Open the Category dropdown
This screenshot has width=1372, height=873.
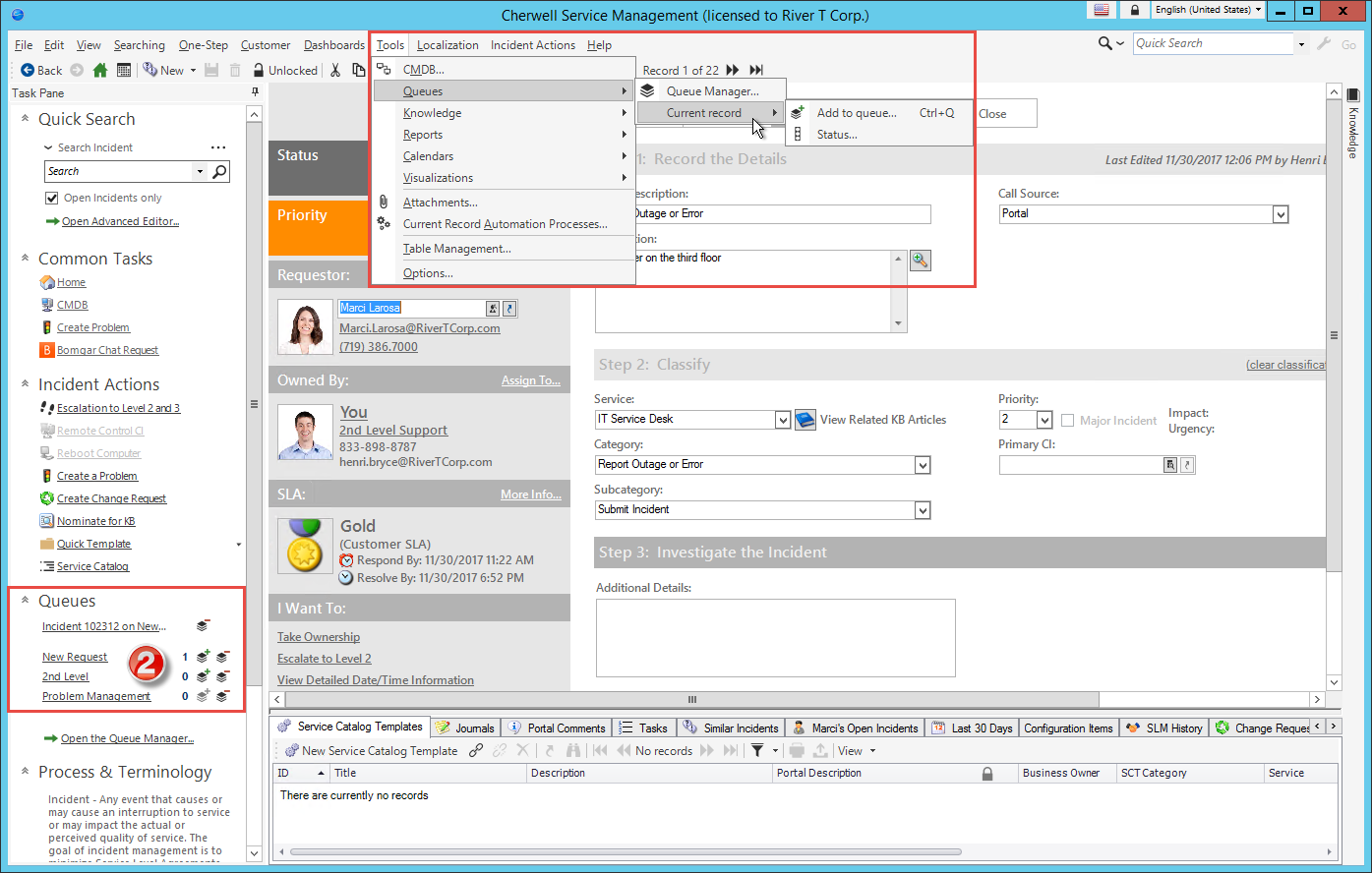click(923, 465)
